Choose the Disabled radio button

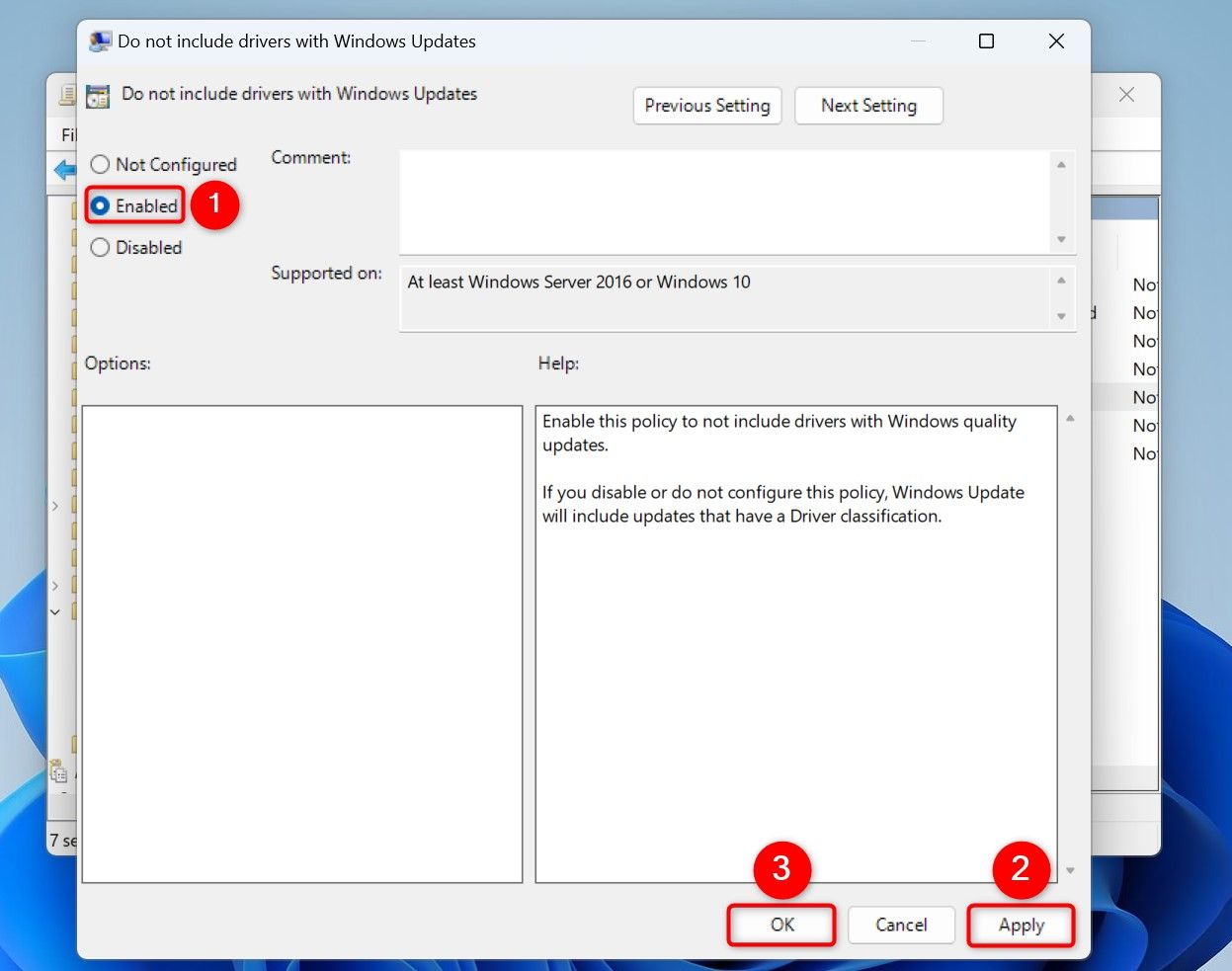coord(100,248)
